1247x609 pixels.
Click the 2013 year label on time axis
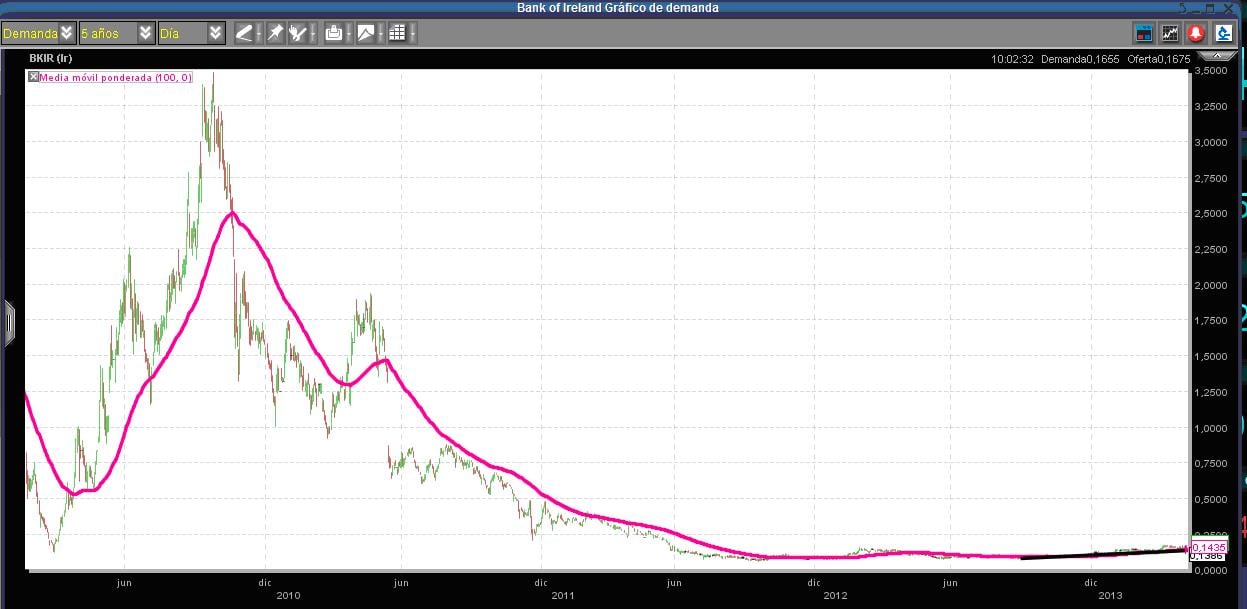point(1112,595)
